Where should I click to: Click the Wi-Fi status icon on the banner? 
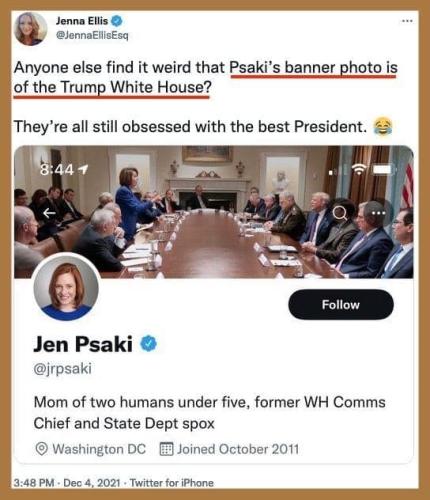[x=359, y=170]
